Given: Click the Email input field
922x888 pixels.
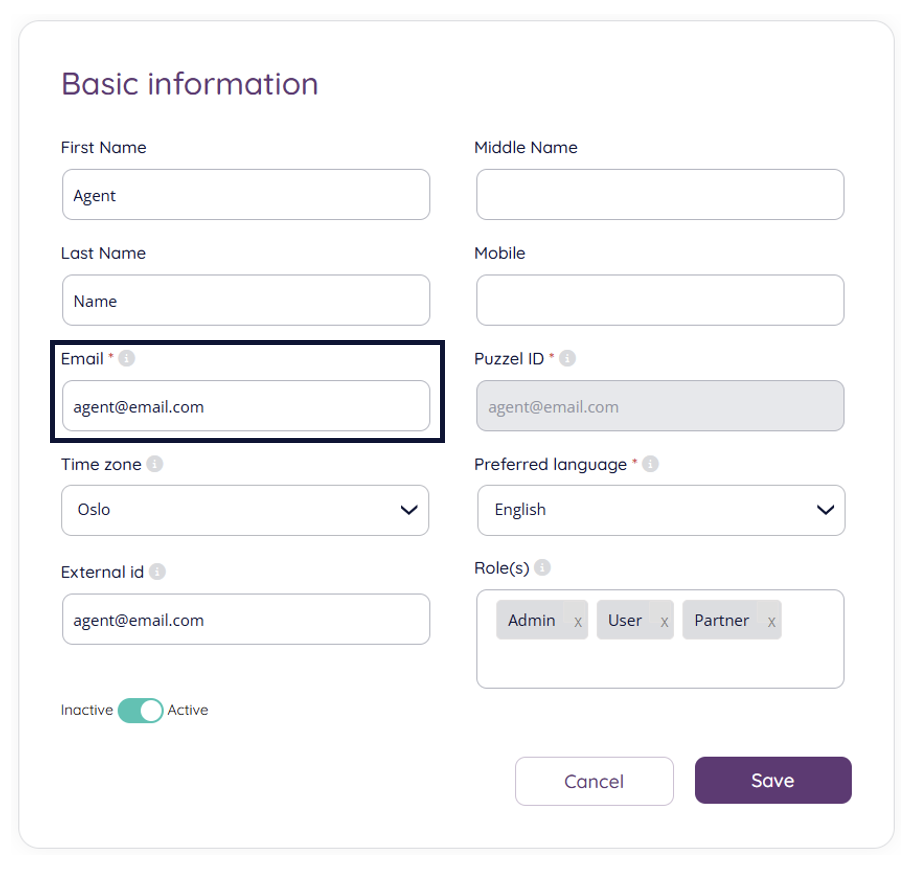Looking at the screenshot, I should [245, 407].
